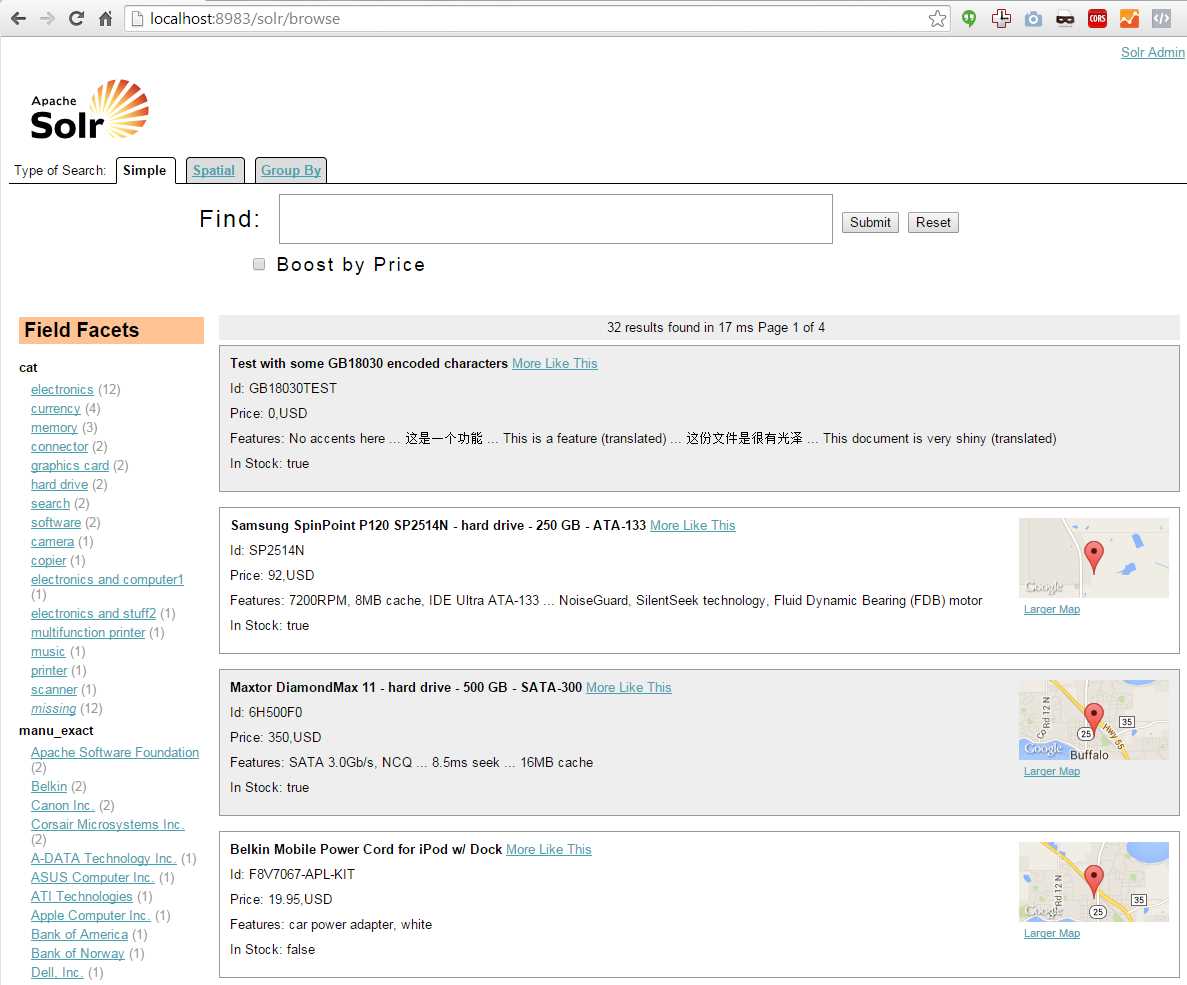The width and height of the screenshot is (1187, 985).
Task: Select the Simple search tab
Action: [x=145, y=170]
